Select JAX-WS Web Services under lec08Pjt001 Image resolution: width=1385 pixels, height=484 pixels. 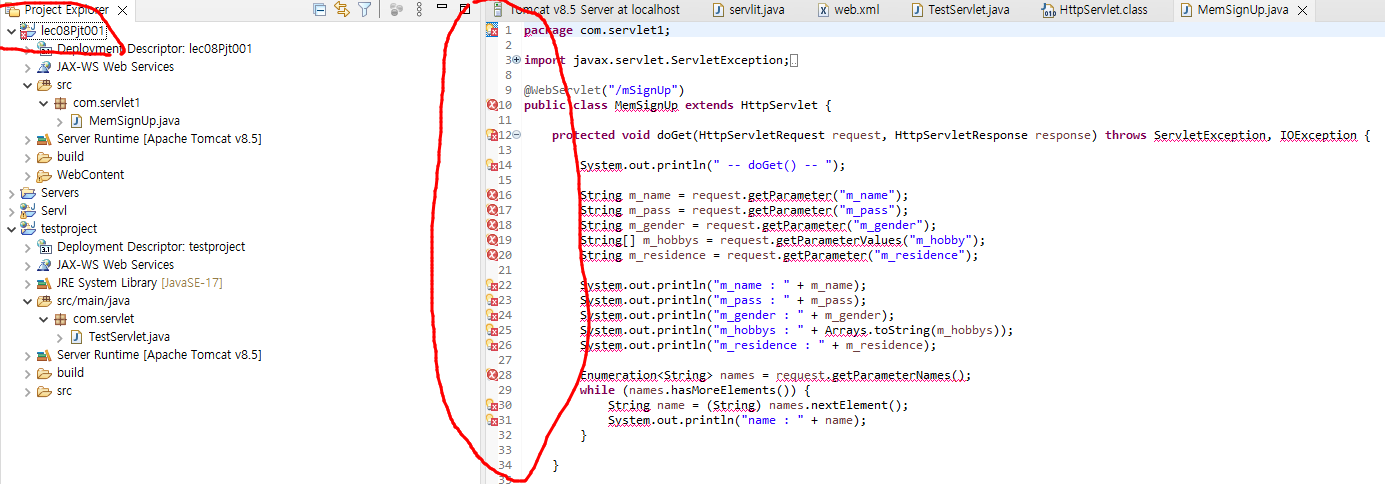pos(115,66)
